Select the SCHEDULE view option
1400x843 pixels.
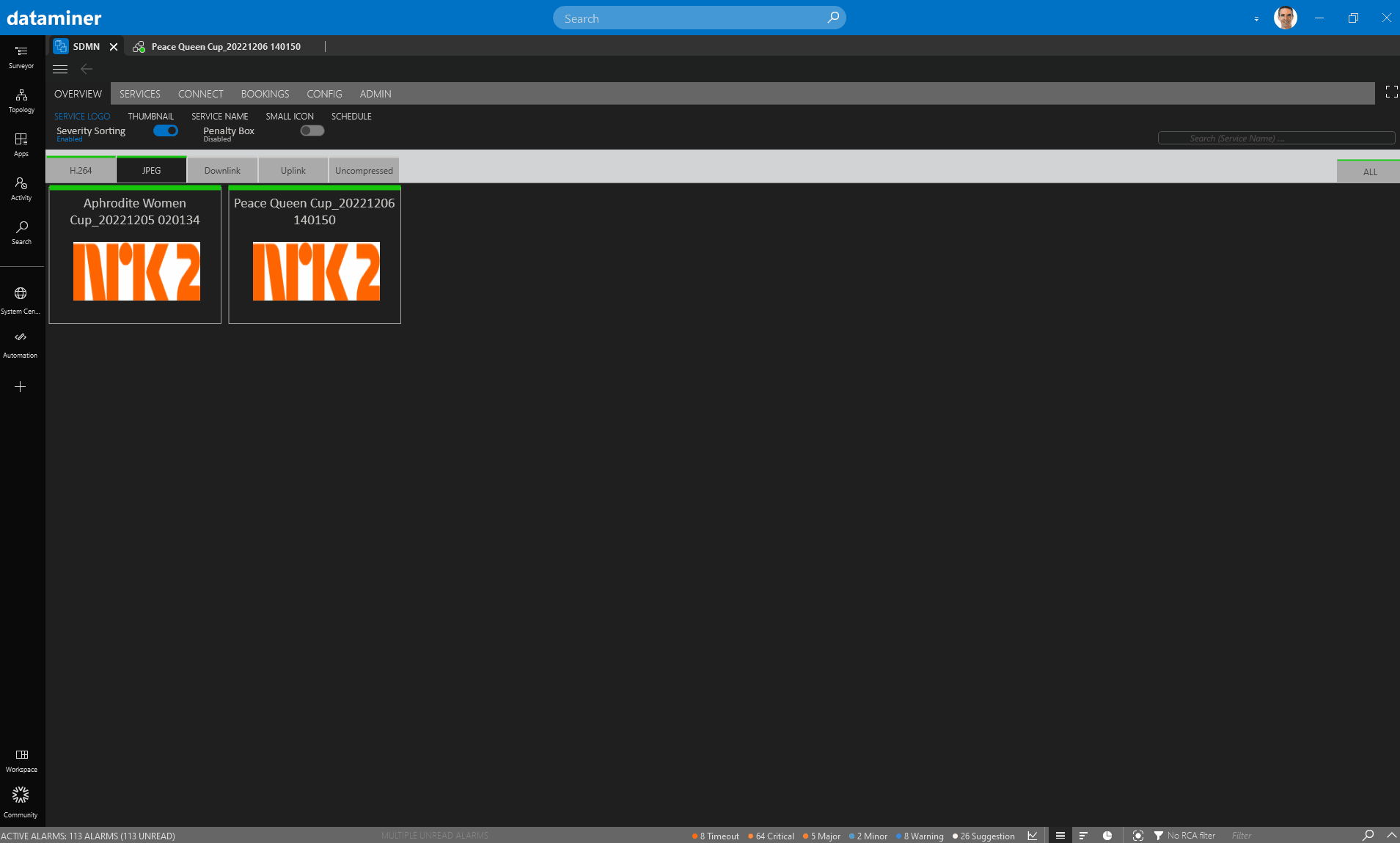tap(351, 117)
